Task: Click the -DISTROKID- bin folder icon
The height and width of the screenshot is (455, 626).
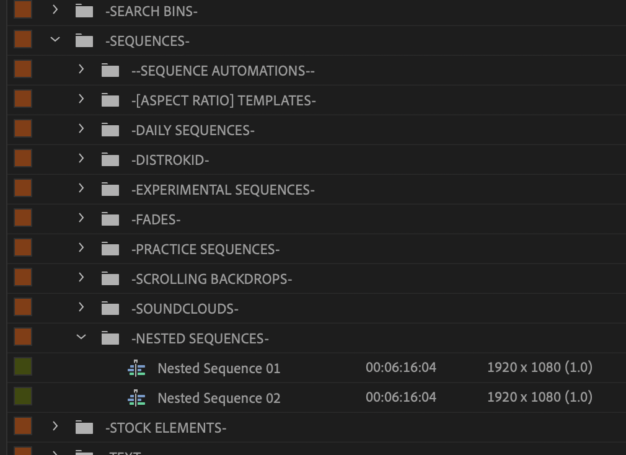Action: (x=110, y=160)
